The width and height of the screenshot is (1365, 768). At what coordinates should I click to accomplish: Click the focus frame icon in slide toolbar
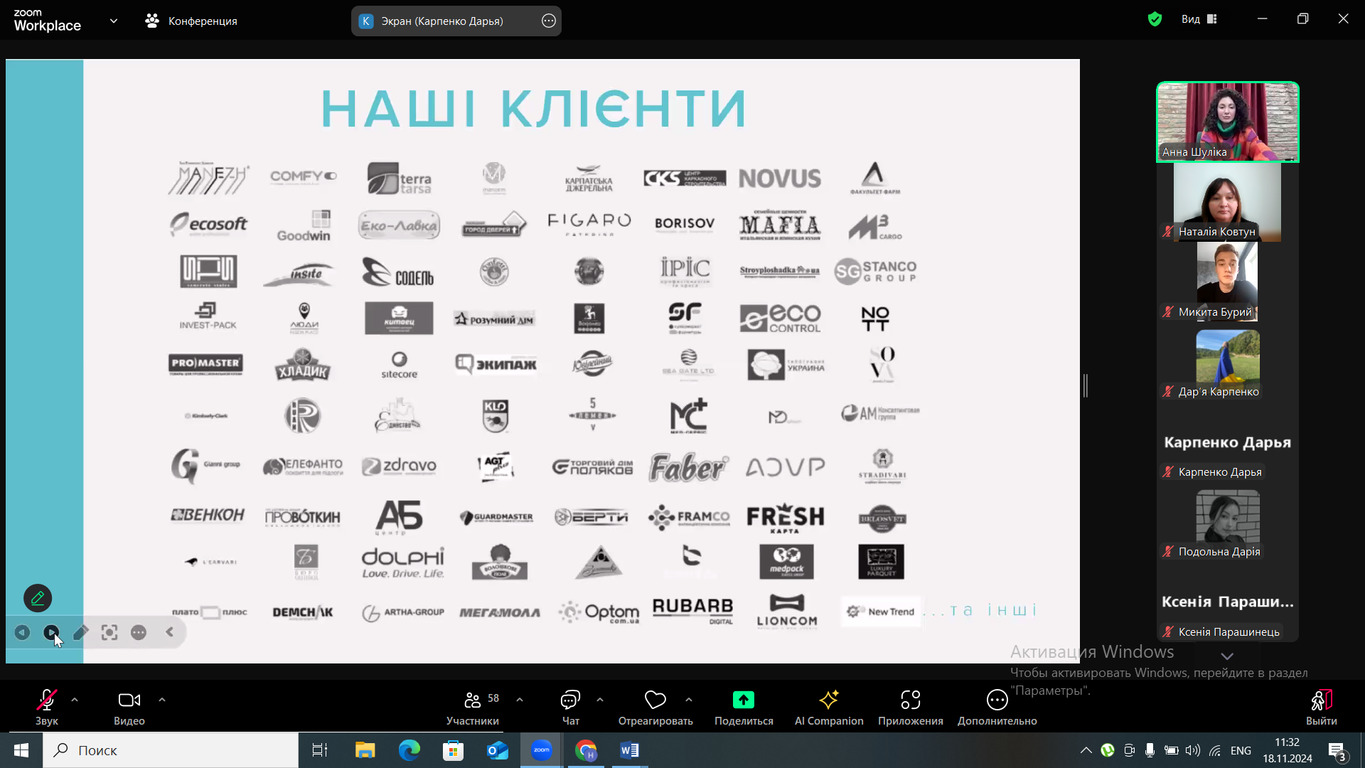110,632
